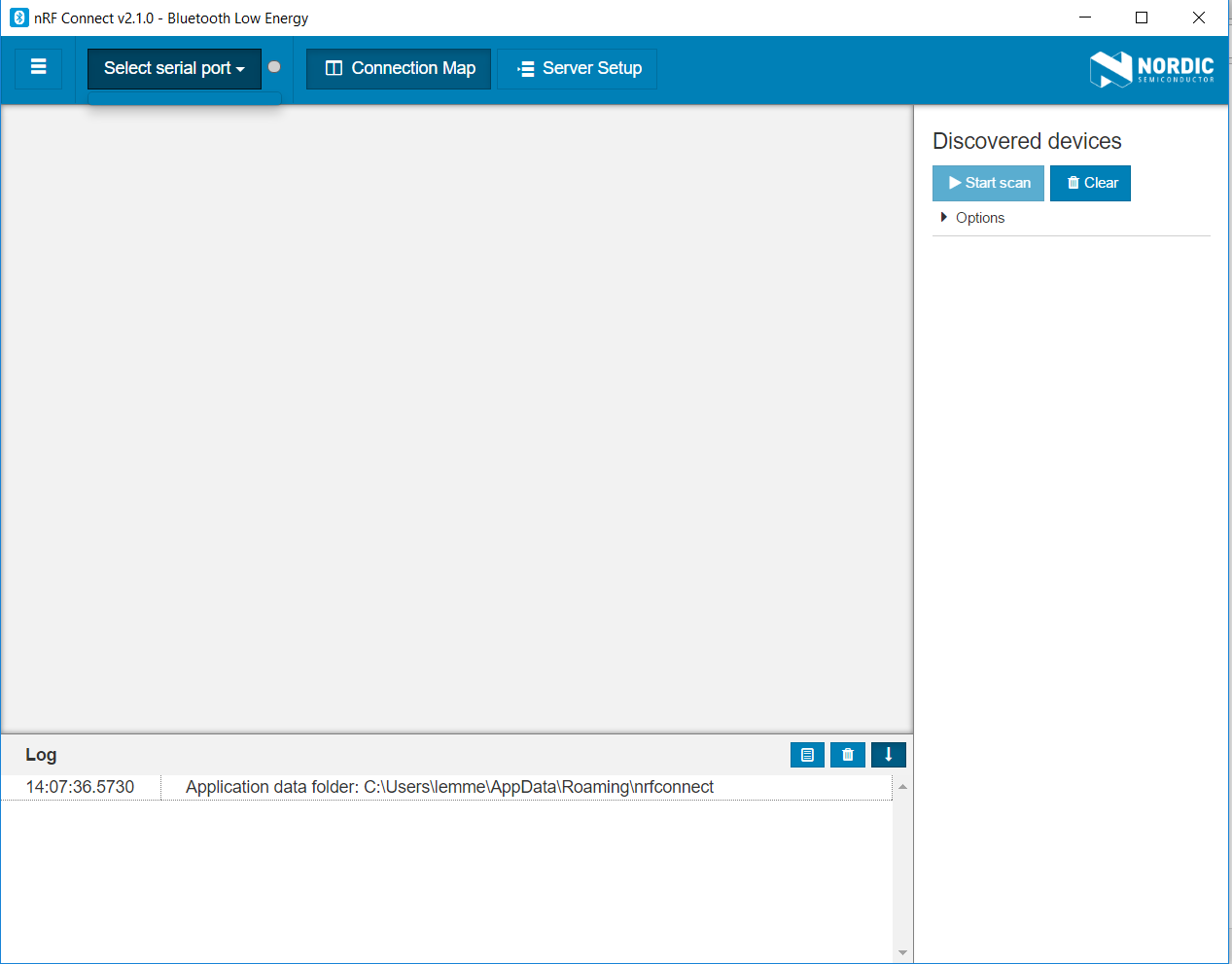Close the nRF Connect window
Viewport: 1232px width, 964px height.
[1199, 18]
